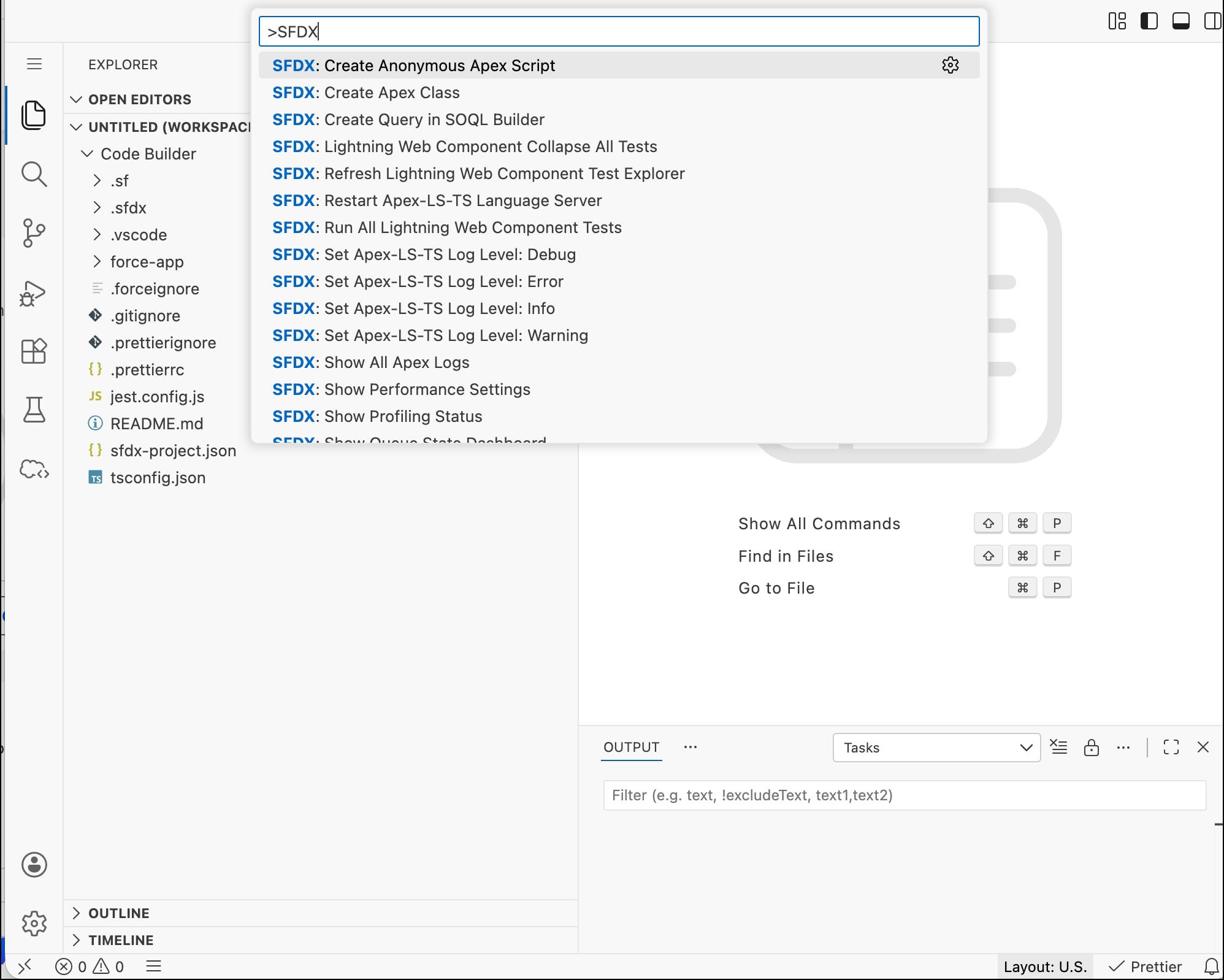Clear the output panel
1224x980 pixels.
[1058, 747]
